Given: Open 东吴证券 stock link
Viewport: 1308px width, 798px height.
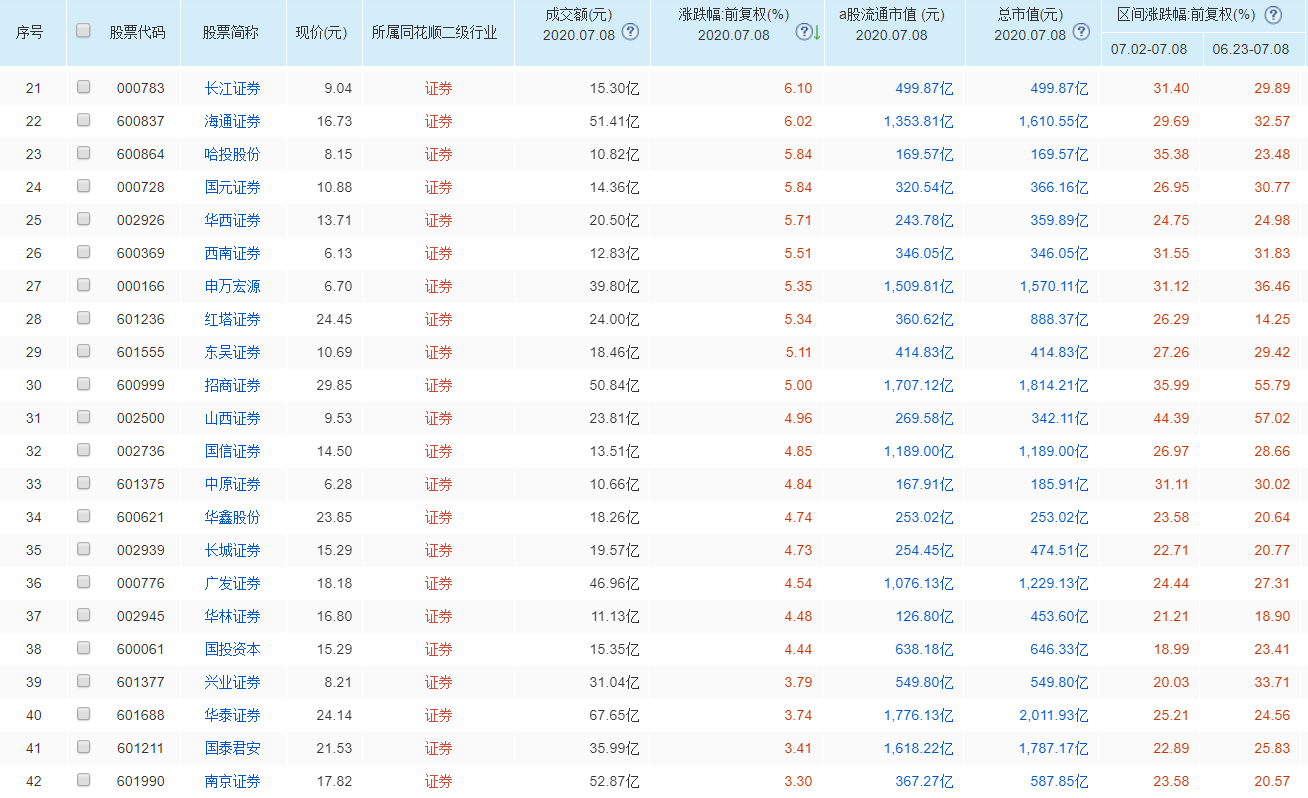Looking at the screenshot, I should 233,352.
